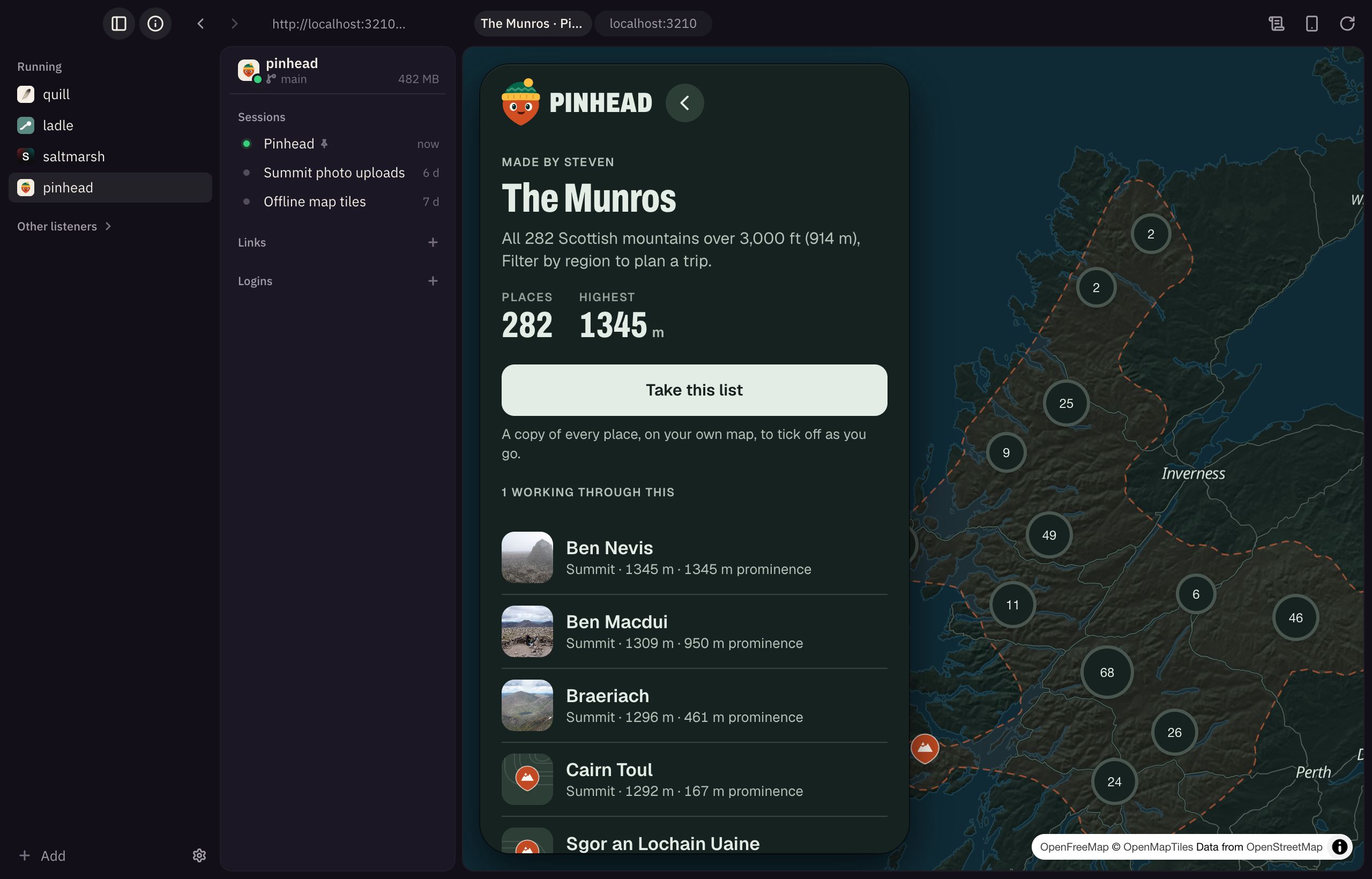
Task: Click the map cluster marked 46
Action: point(1295,617)
